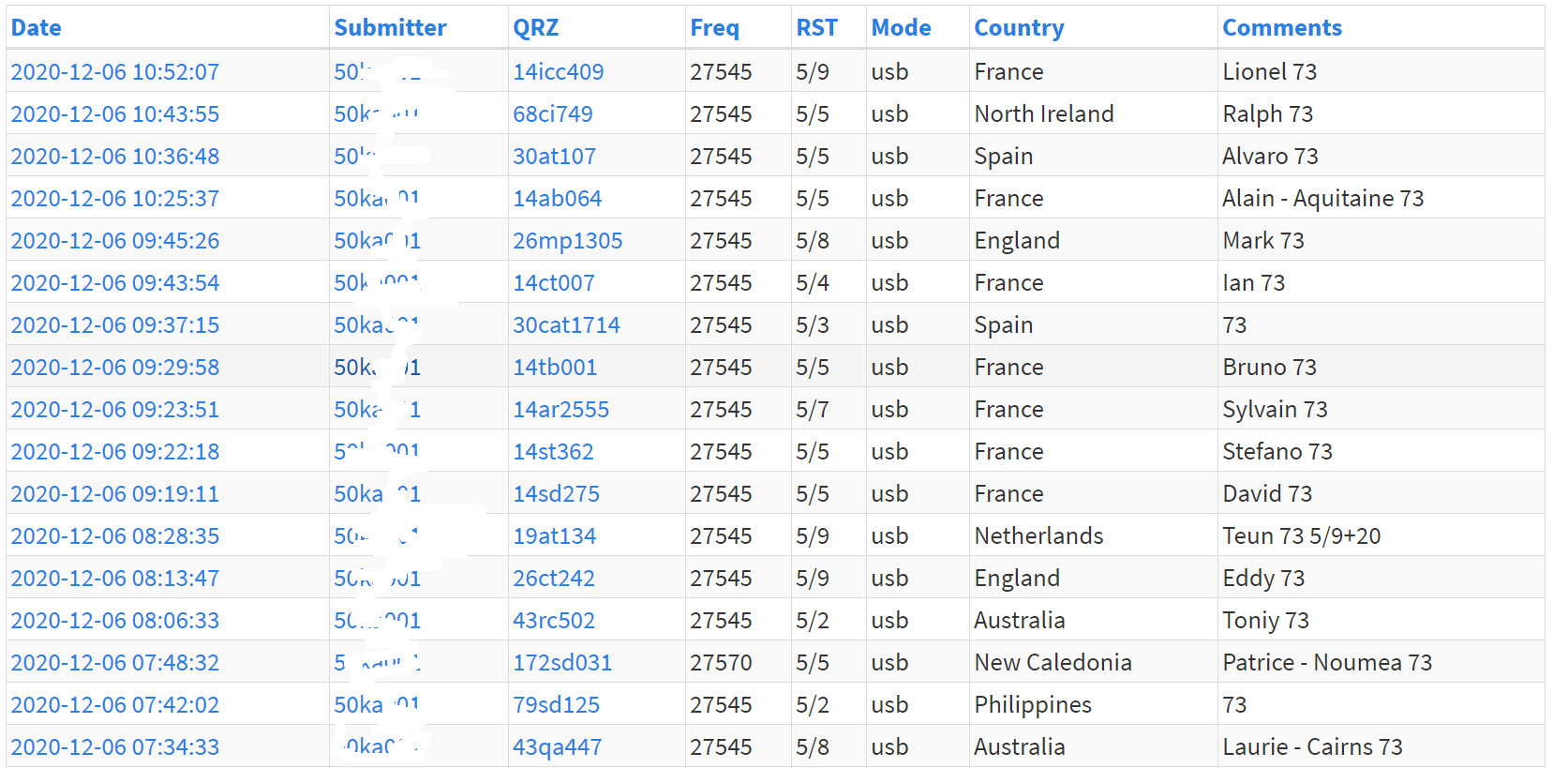Open QRZ callsign 172sd031
This screenshot has width=1568, height=768.
tap(561, 662)
